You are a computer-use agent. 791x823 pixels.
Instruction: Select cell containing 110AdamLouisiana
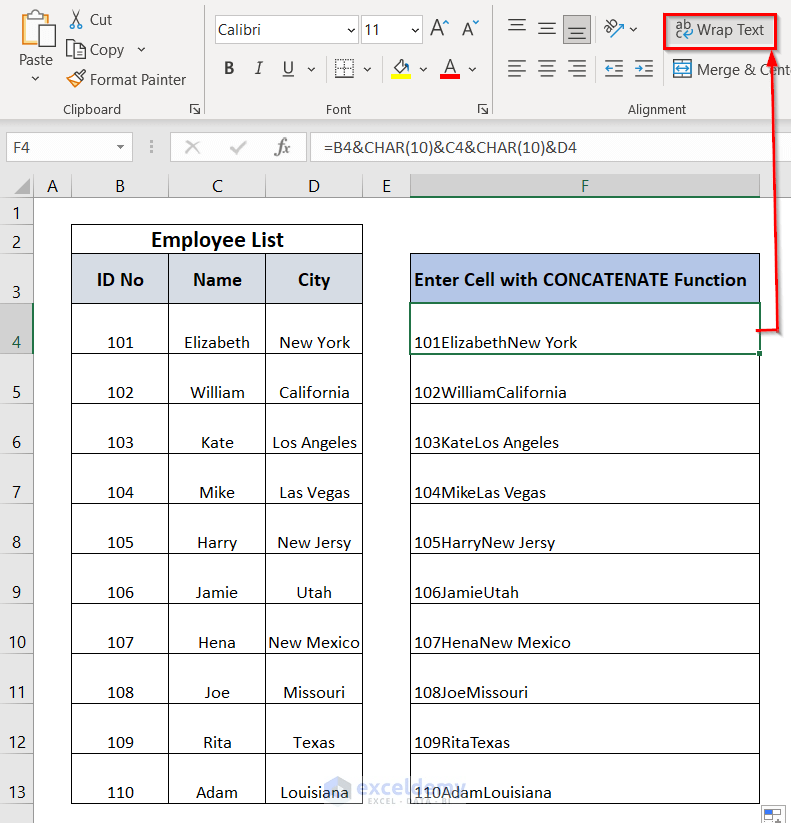tap(585, 779)
